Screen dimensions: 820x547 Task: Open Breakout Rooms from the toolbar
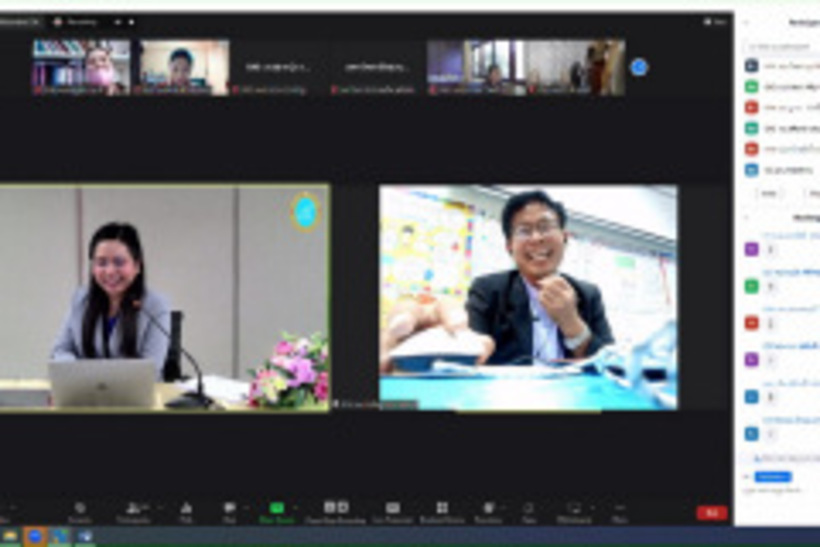[x=442, y=512]
